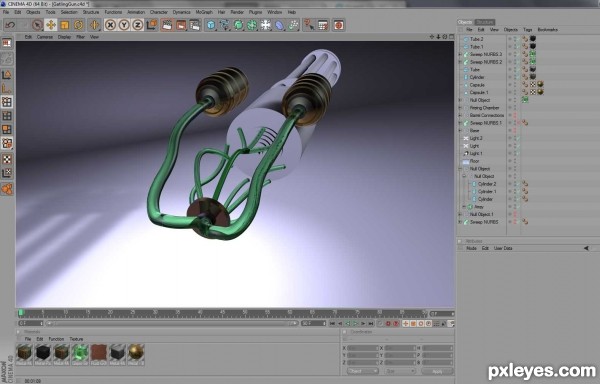Select the Live Selection arrow tool

click(x=37, y=25)
